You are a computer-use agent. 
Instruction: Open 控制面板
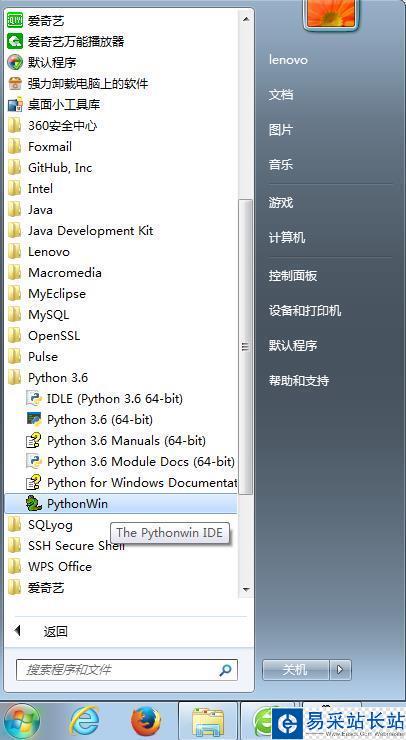(x=293, y=276)
